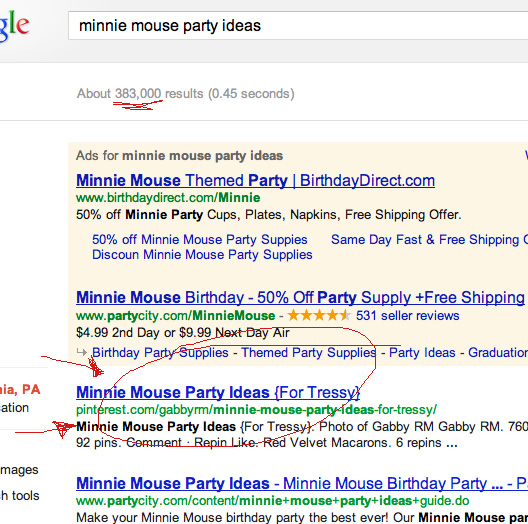Viewport: 528px width, 524px height.
Task: Focus the search box with minnie mouse party ideas
Action: tap(298, 26)
